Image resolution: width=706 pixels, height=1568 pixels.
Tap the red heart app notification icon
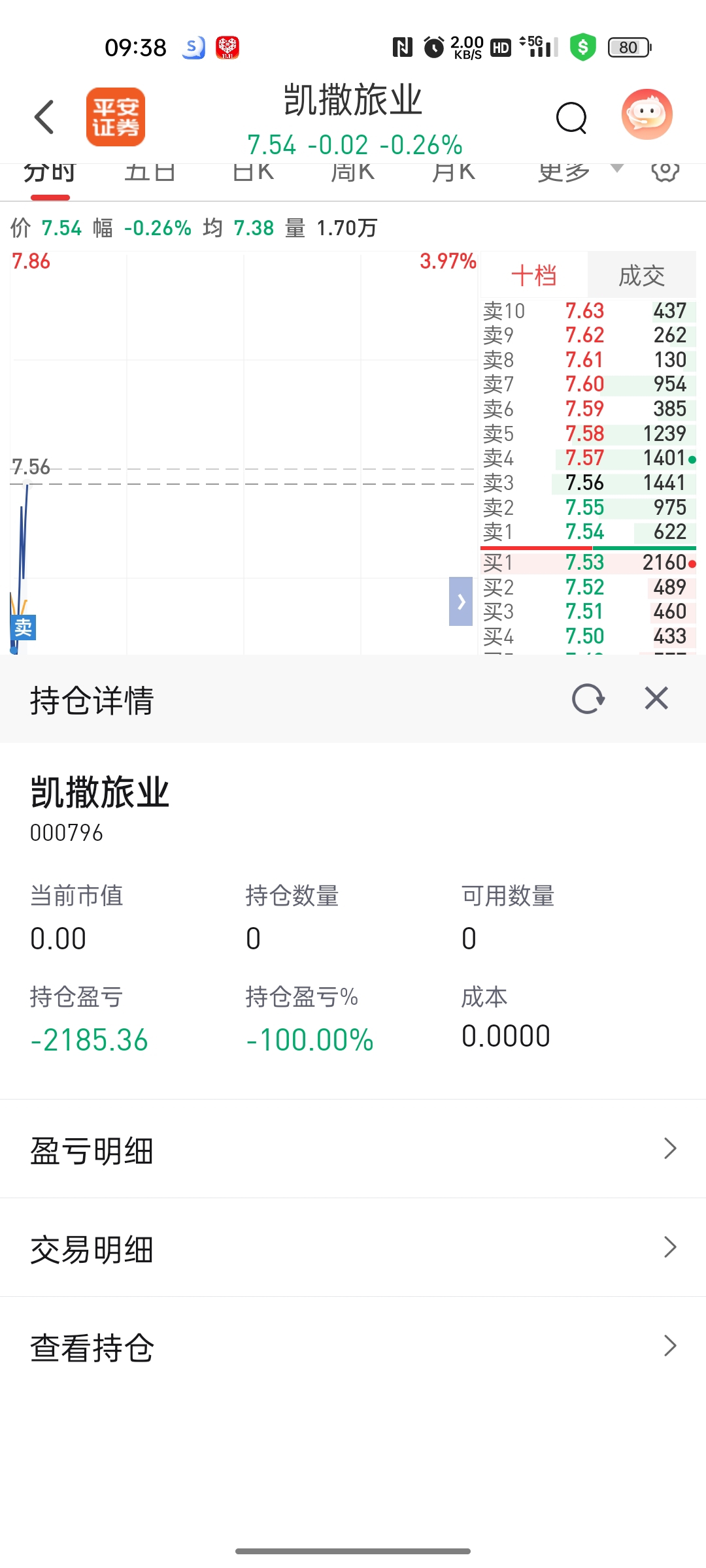pyautogui.click(x=227, y=47)
